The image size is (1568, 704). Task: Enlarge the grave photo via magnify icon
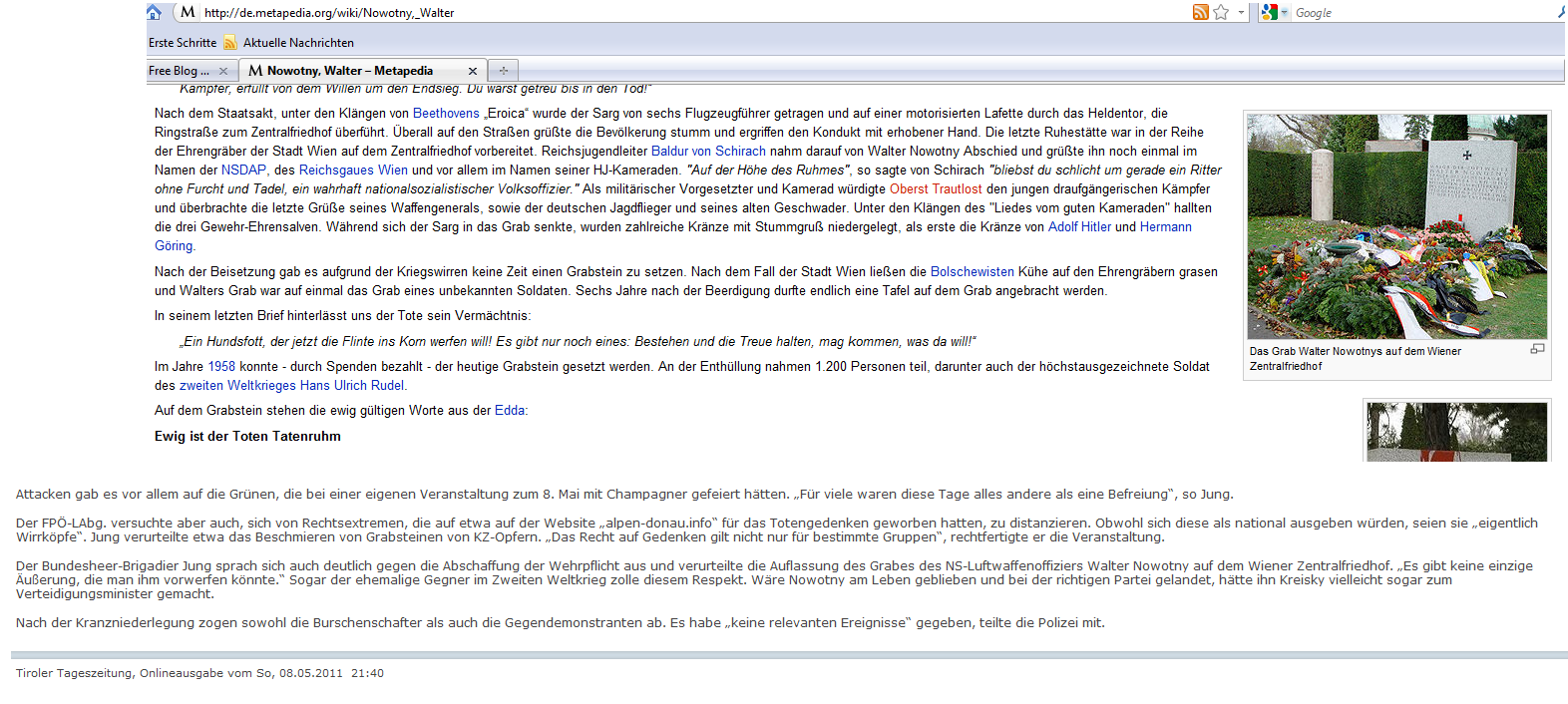point(1537,349)
